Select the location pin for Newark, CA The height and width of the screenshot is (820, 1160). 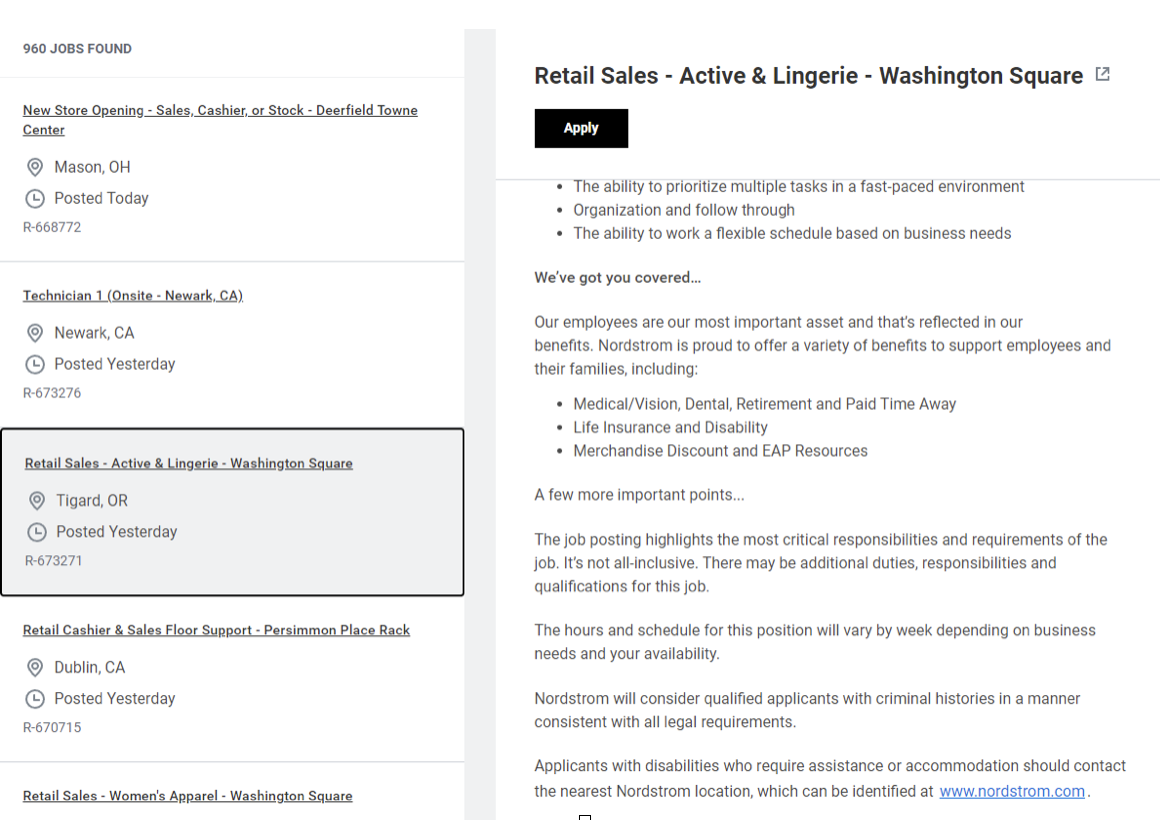[36, 332]
